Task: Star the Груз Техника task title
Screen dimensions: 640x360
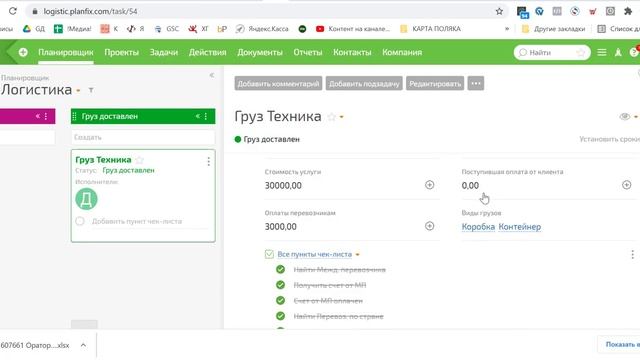Action: coord(332,117)
